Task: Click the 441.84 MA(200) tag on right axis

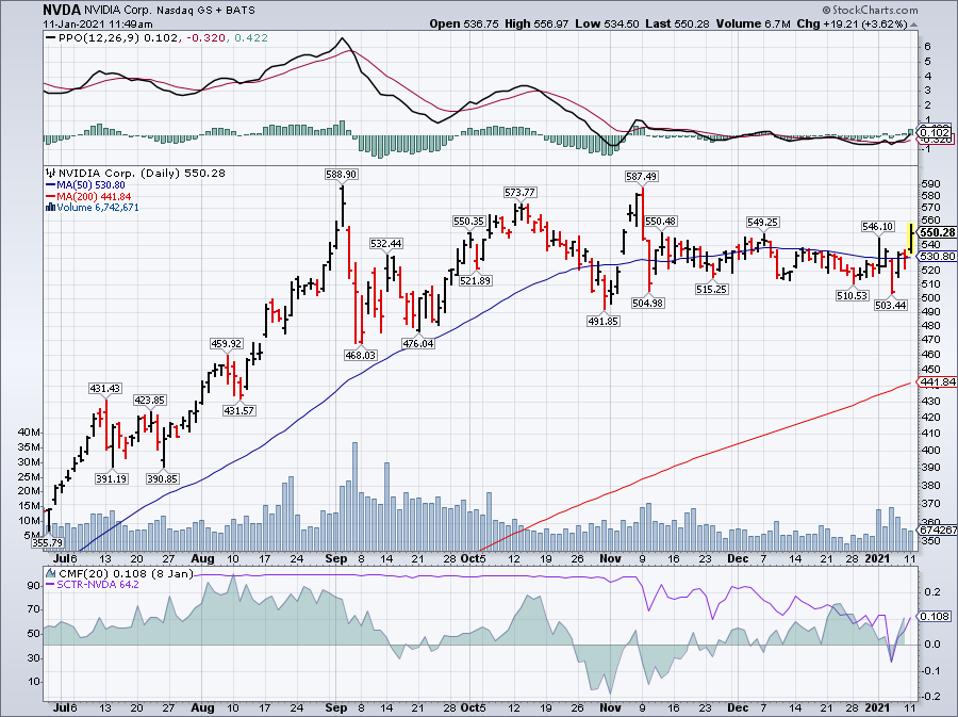Action: [937, 382]
